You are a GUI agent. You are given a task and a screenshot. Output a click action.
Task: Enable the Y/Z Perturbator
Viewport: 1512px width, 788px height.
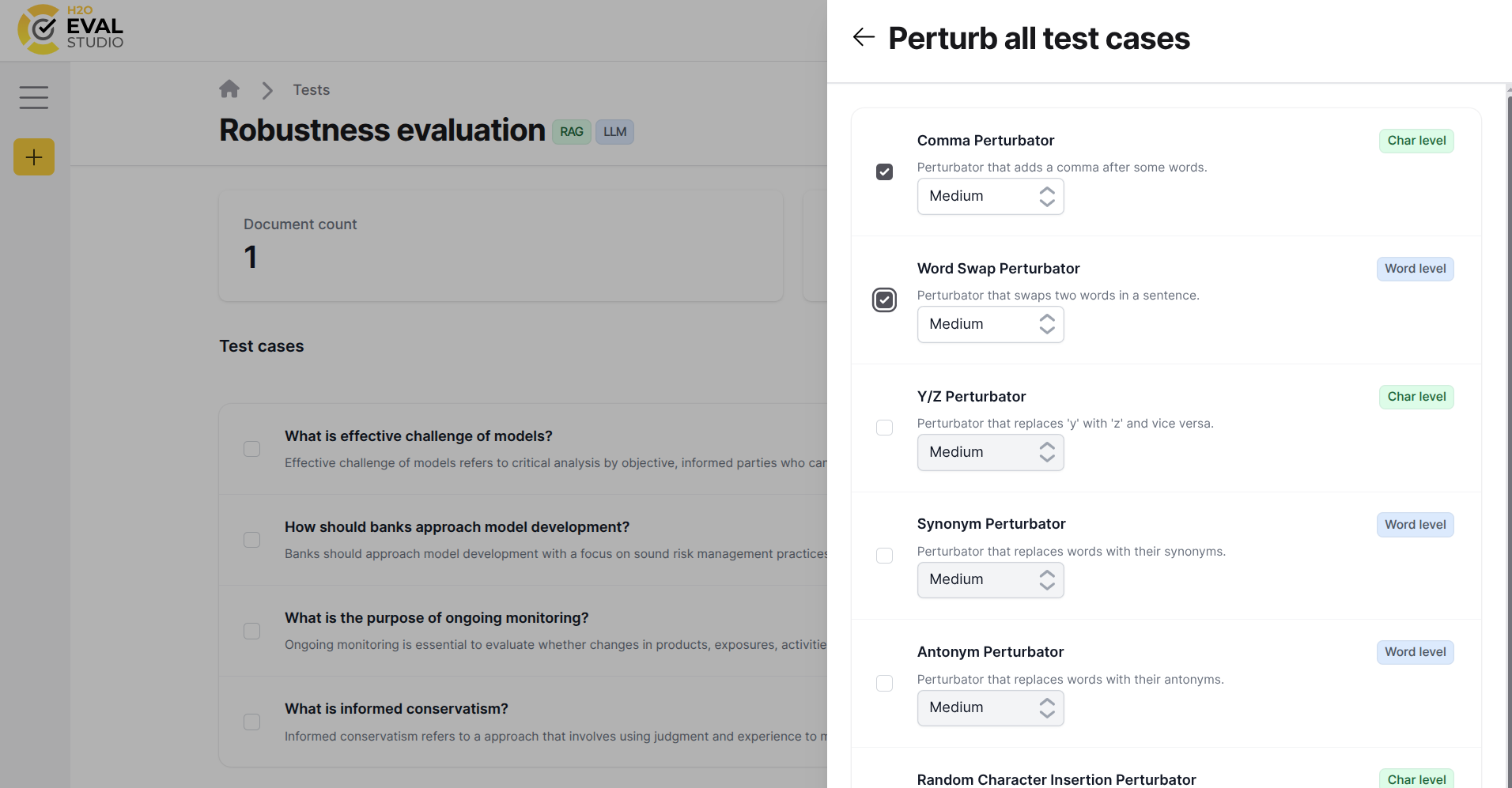point(883,428)
